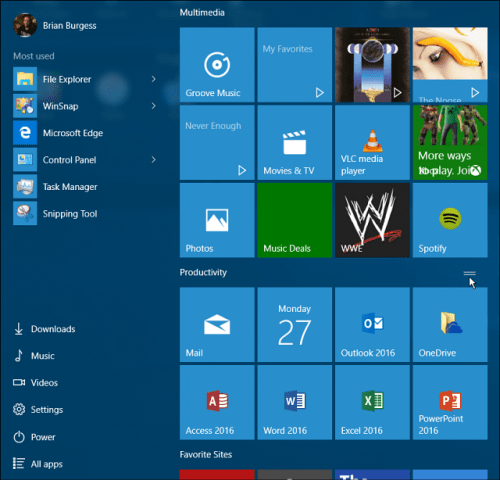Launch PowerPoint 2016

pos(450,402)
